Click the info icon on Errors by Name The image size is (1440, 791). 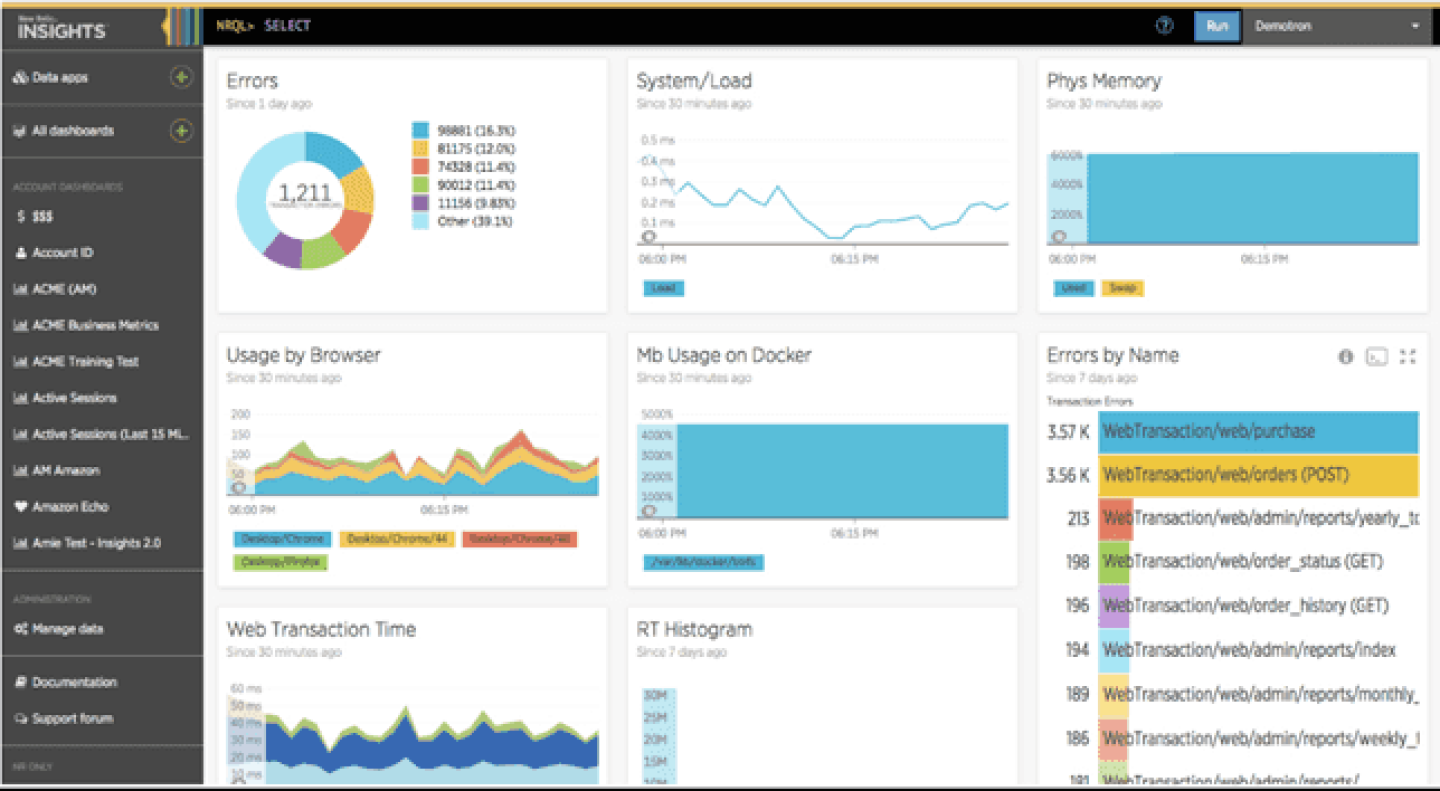(x=1345, y=356)
